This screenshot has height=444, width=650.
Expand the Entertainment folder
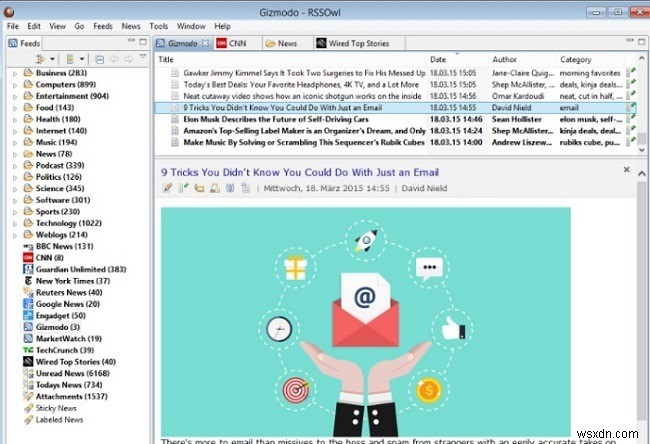coord(15,97)
